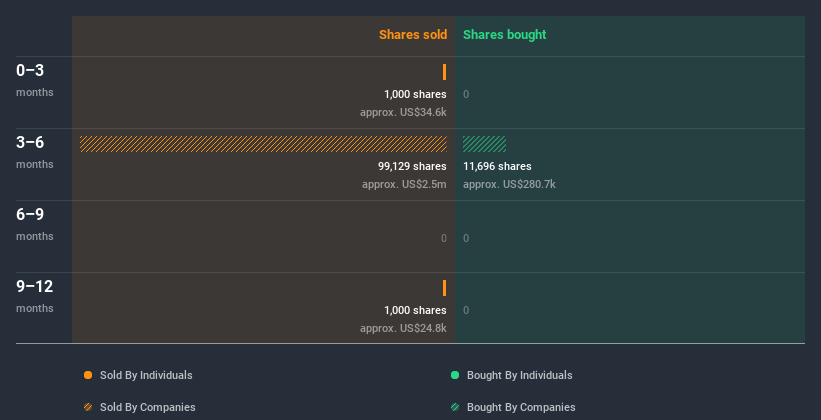Select the Sold By Companies legend label
This screenshot has height=420, width=821.
pyautogui.click(x=148, y=407)
